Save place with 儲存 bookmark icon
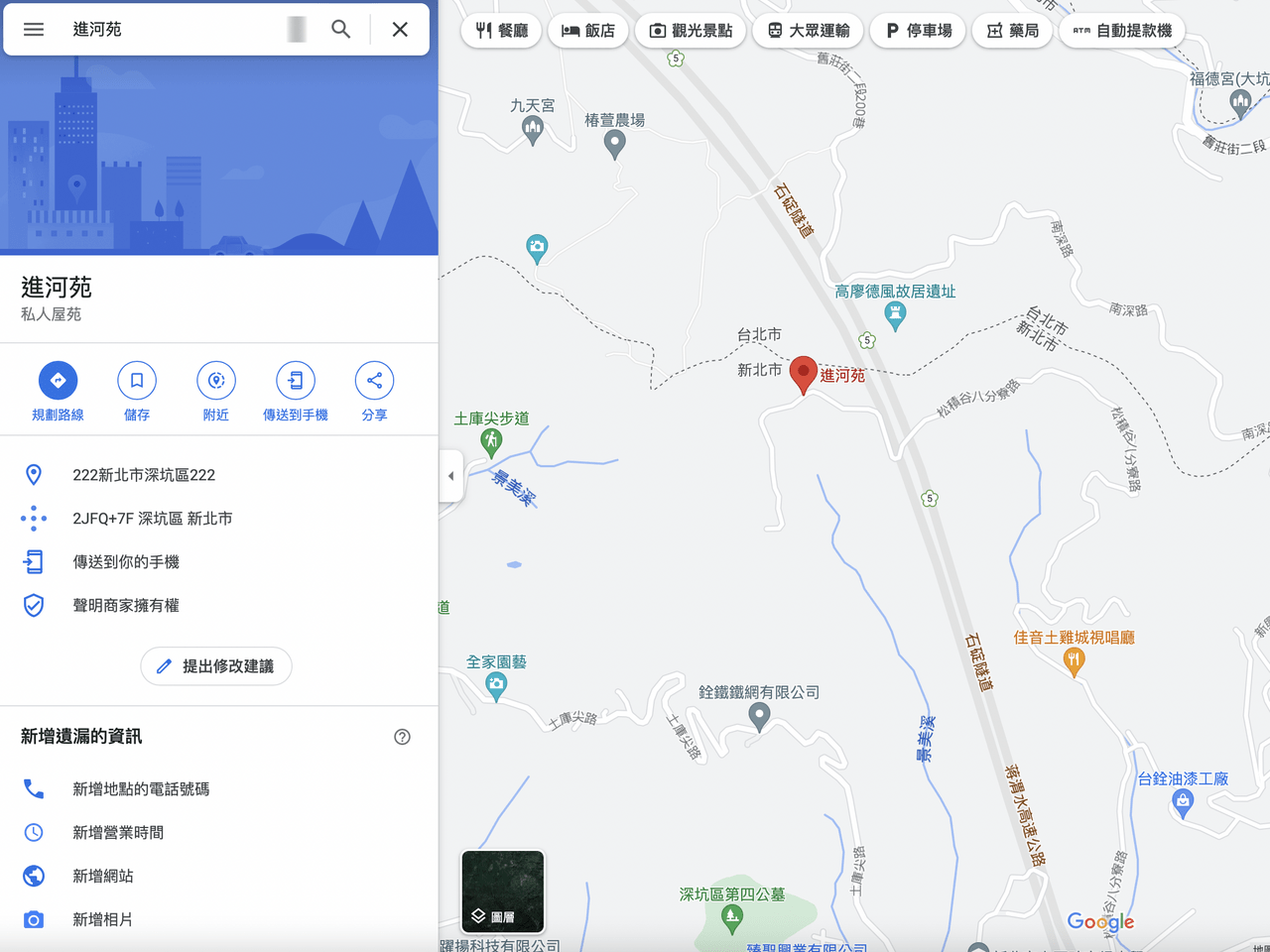This screenshot has height=952, width=1270. [x=137, y=380]
